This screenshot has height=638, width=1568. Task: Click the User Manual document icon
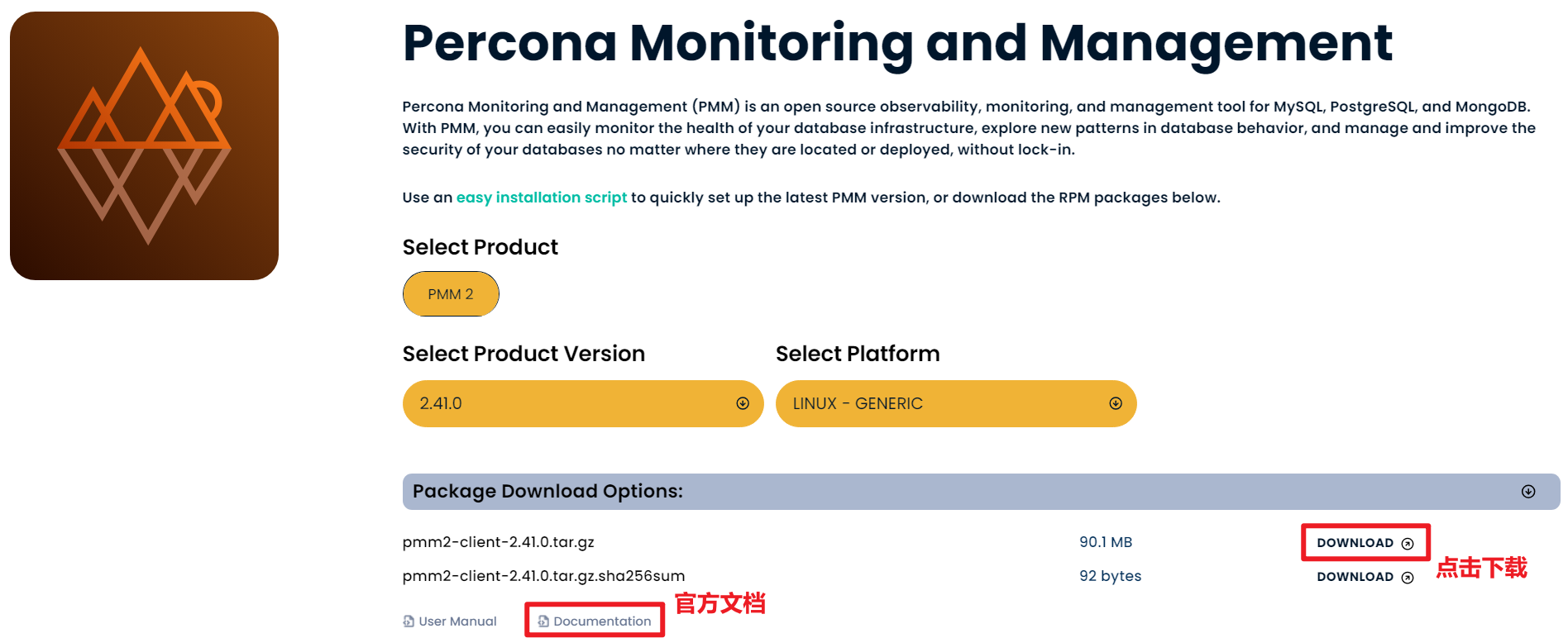click(x=409, y=621)
